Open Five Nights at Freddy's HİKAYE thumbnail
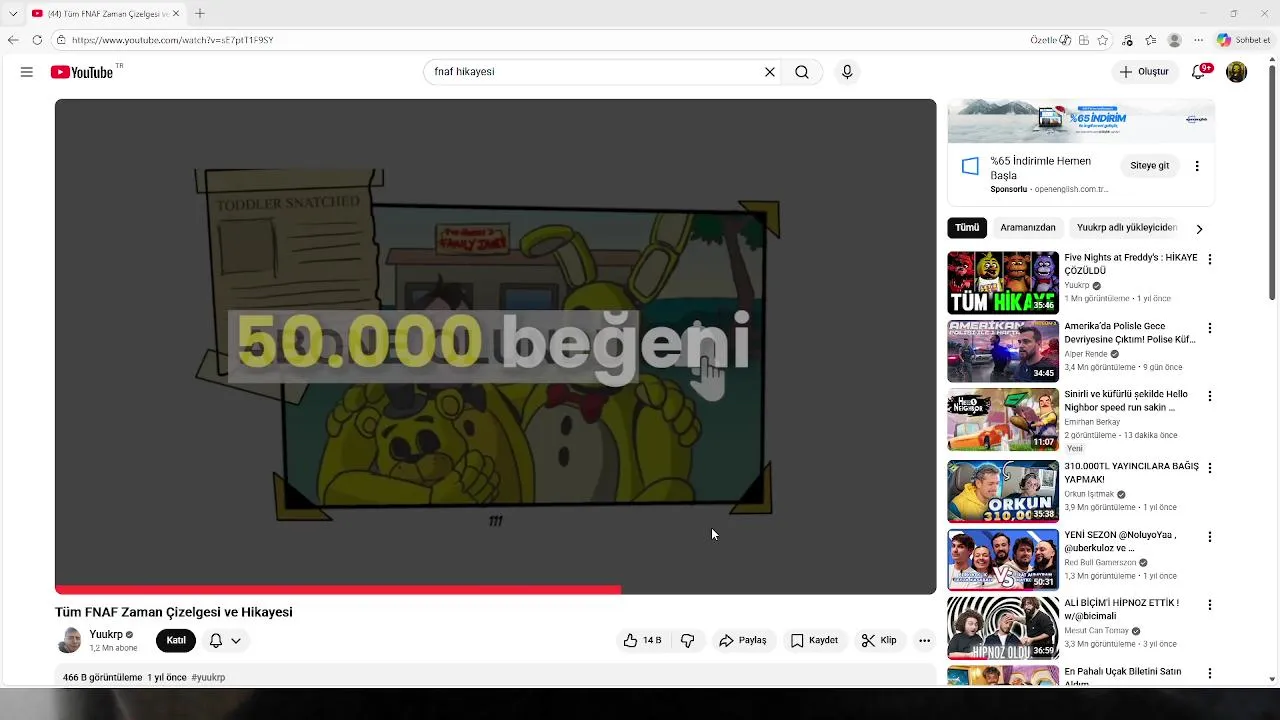The height and width of the screenshot is (720, 1280). pos(1003,283)
